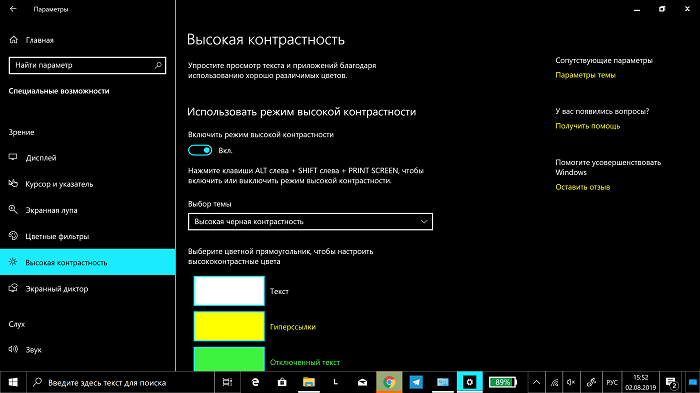Open Дисплей settings via monitor icon
This screenshot has height=393, width=700.
coord(13,157)
